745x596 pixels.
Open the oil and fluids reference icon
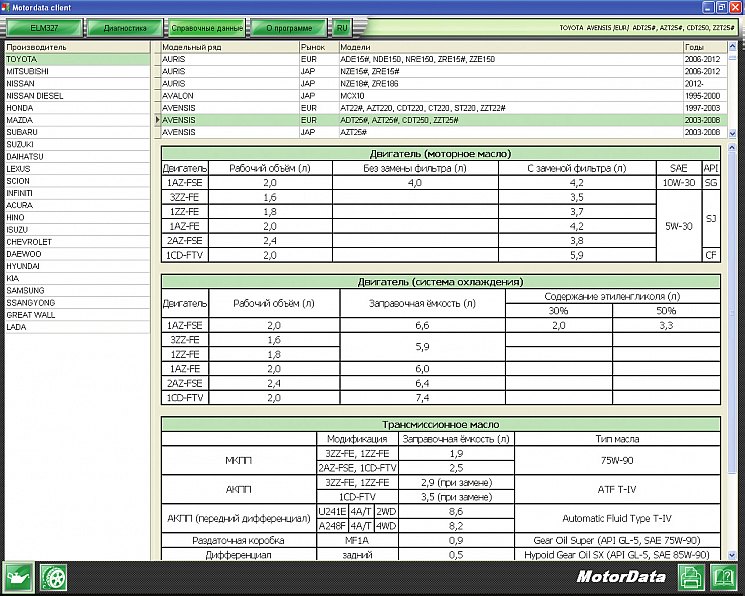(x=18, y=577)
